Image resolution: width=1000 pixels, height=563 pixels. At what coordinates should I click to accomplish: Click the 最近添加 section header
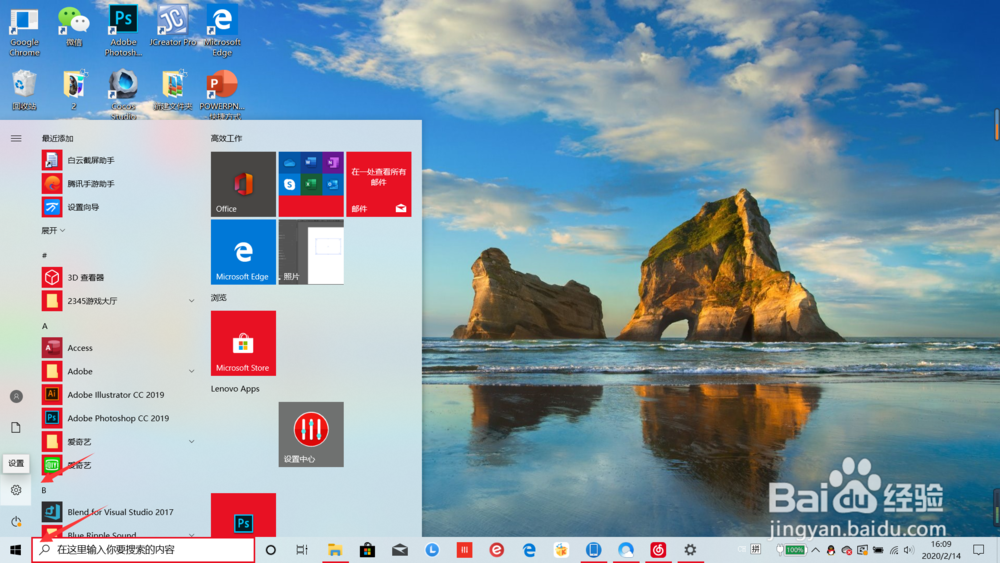[x=57, y=138]
